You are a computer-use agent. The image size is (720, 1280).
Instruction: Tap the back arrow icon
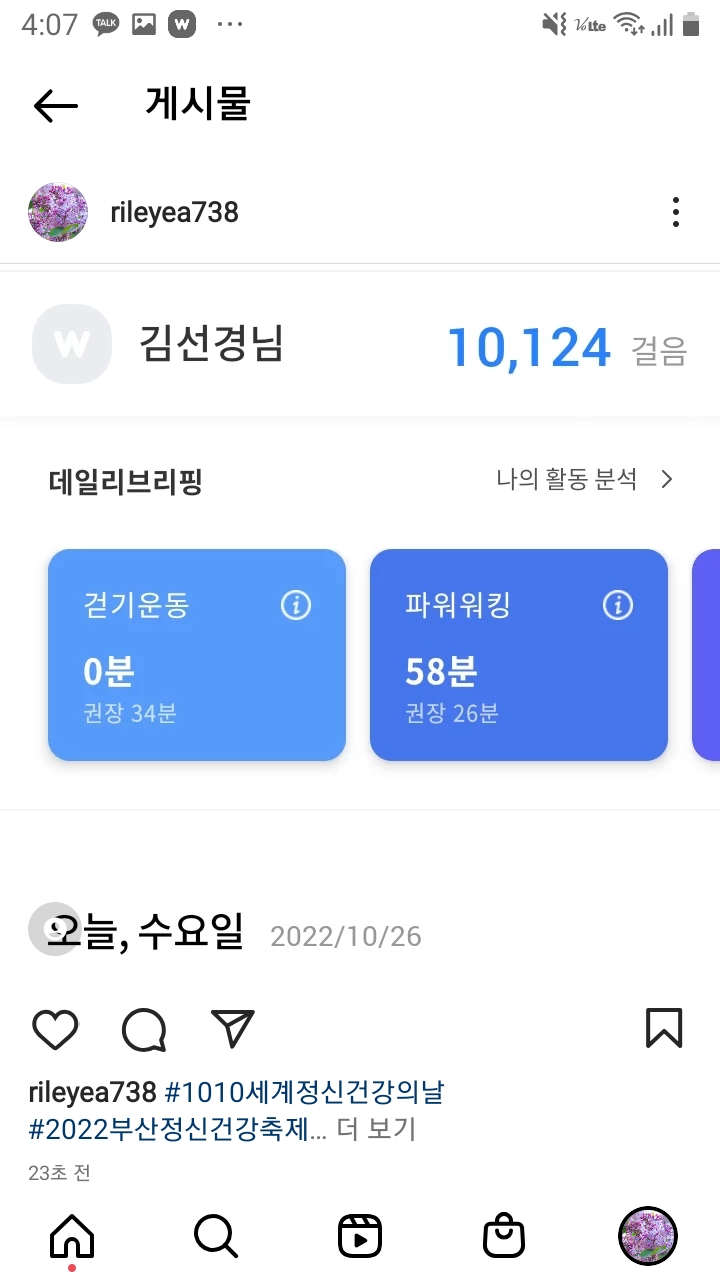pyautogui.click(x=56, y=105)
